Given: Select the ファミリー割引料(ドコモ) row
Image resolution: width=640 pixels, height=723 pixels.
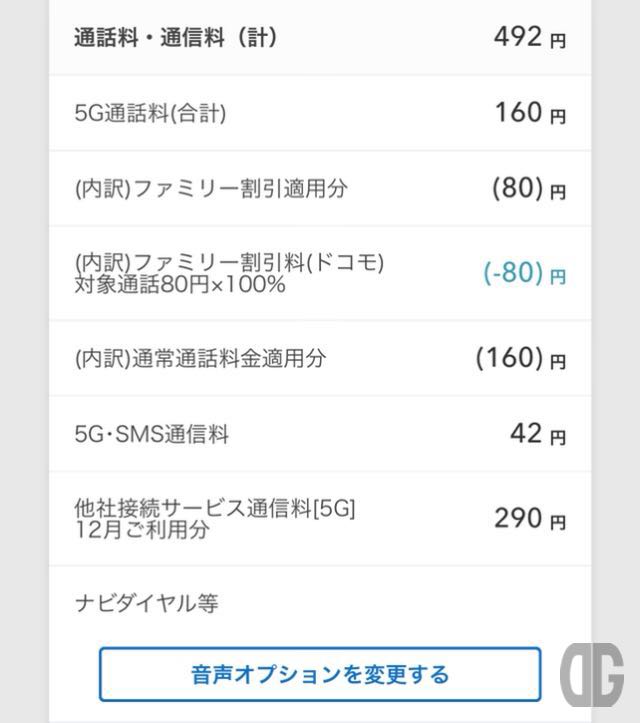Looking at the screenshot, I should (x=320, y=273).
